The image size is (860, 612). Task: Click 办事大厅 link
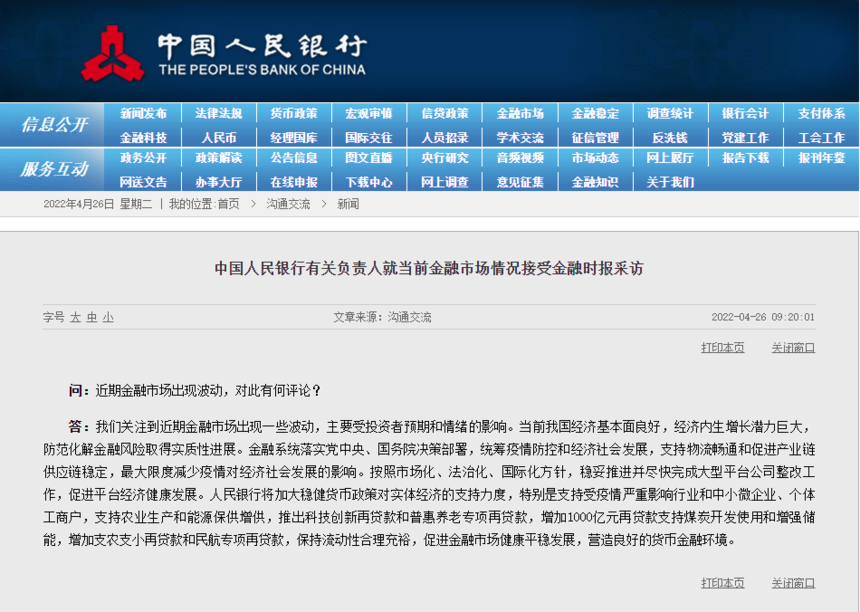218,182
